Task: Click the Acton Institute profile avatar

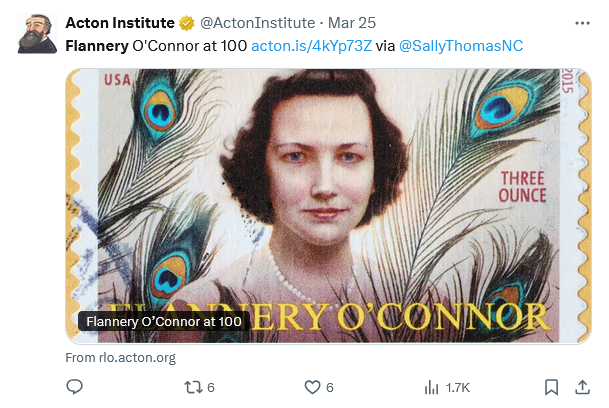Action: coord(36,34)
